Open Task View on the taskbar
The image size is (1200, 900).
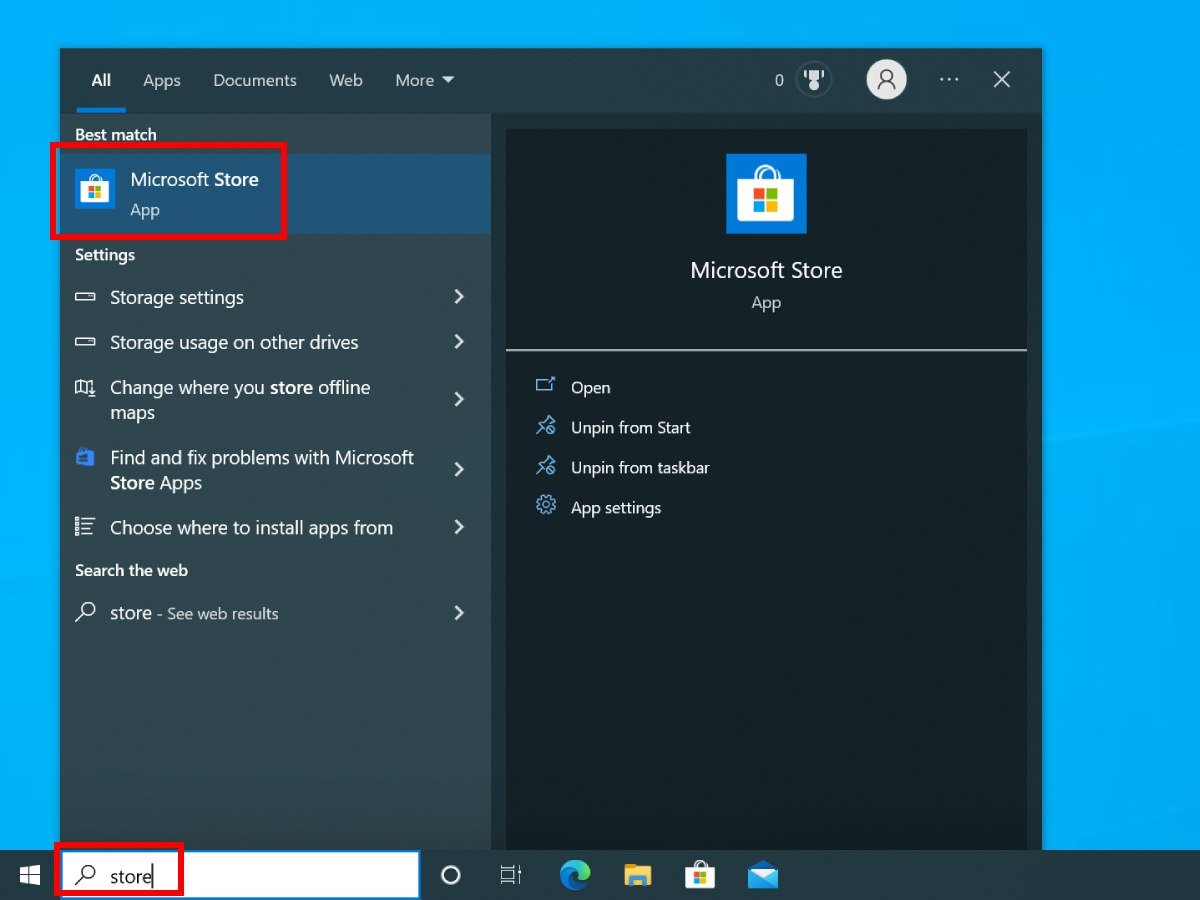[511, 876]
